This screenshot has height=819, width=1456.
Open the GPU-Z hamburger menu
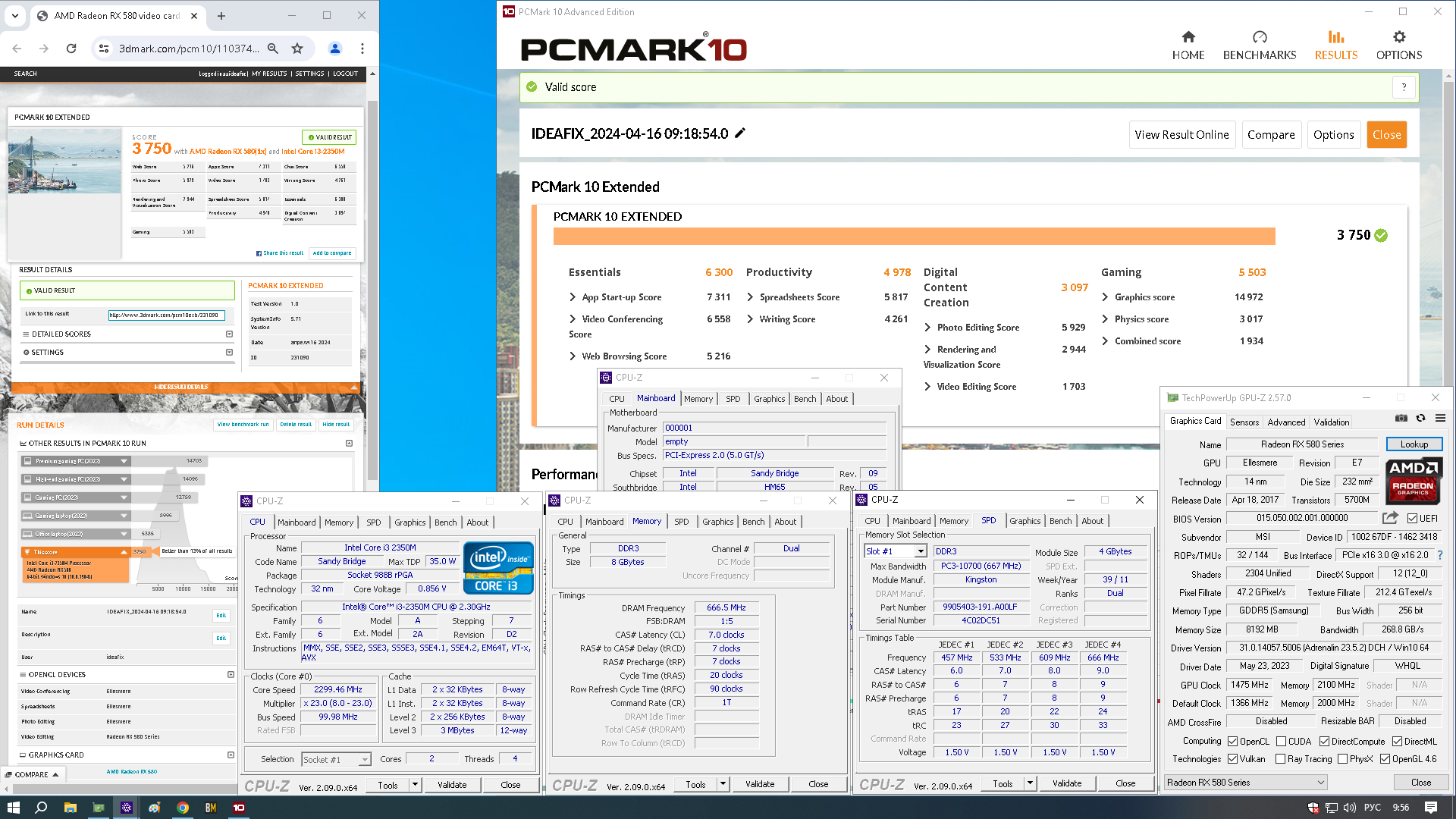point(1440,419)
